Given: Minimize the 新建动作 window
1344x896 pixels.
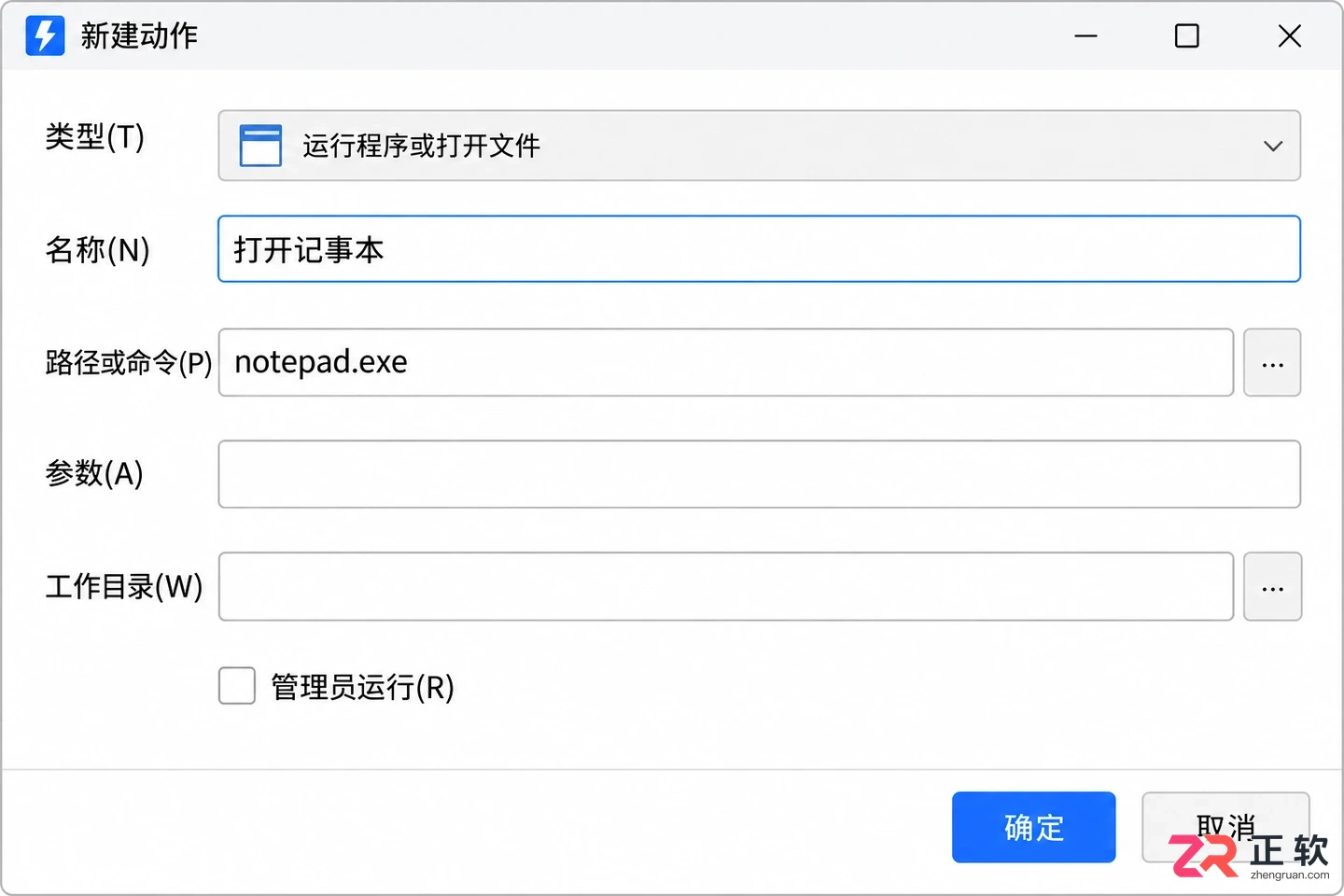Looking at the screenshot, I should click(1085, 36).
